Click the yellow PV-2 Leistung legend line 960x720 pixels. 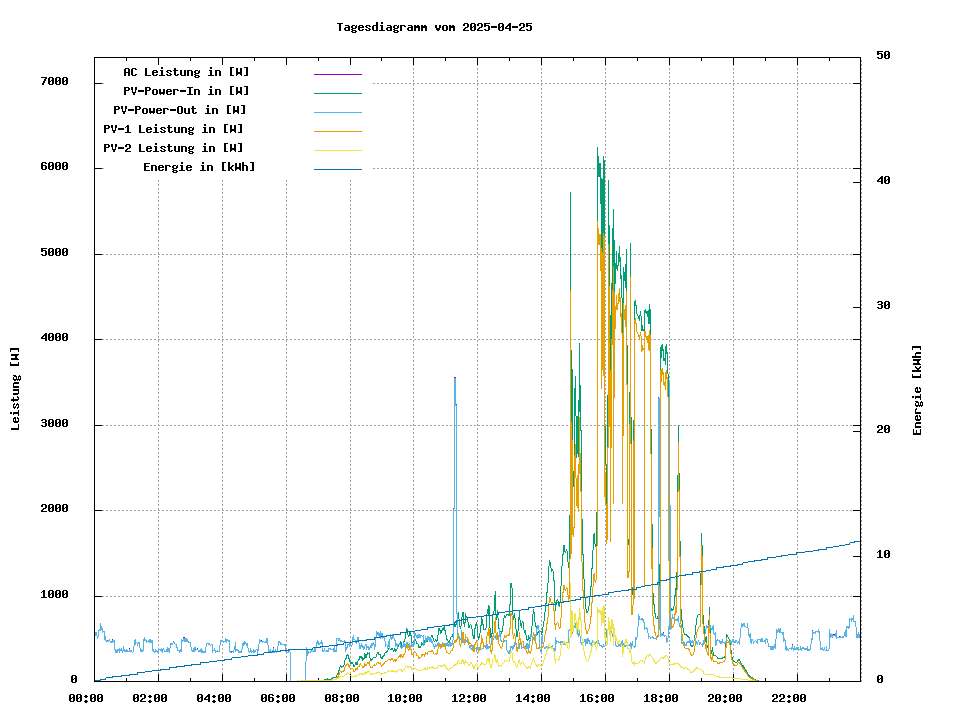coord(337,150)
